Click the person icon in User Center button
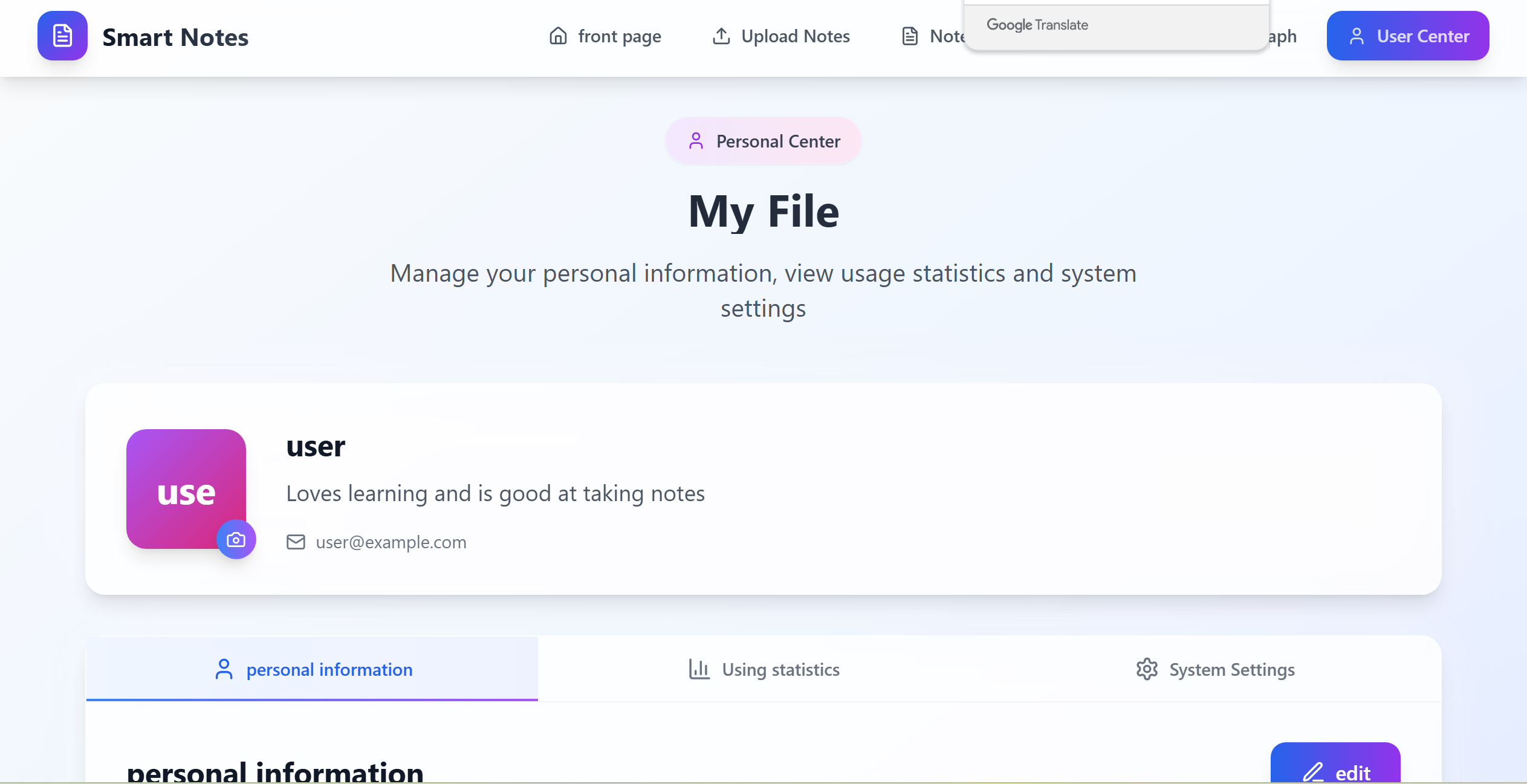 point(1357,36)
